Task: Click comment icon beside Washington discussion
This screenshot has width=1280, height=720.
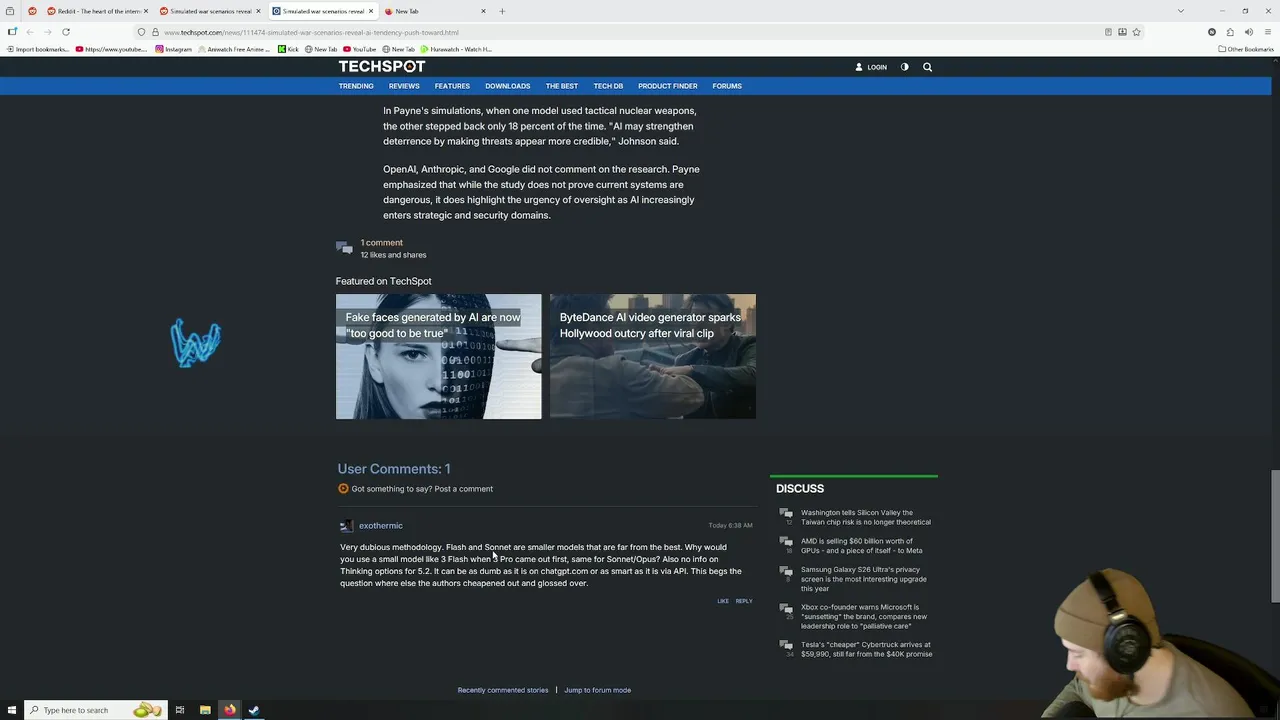Action: pyautogui.click(x=786, y=514)
